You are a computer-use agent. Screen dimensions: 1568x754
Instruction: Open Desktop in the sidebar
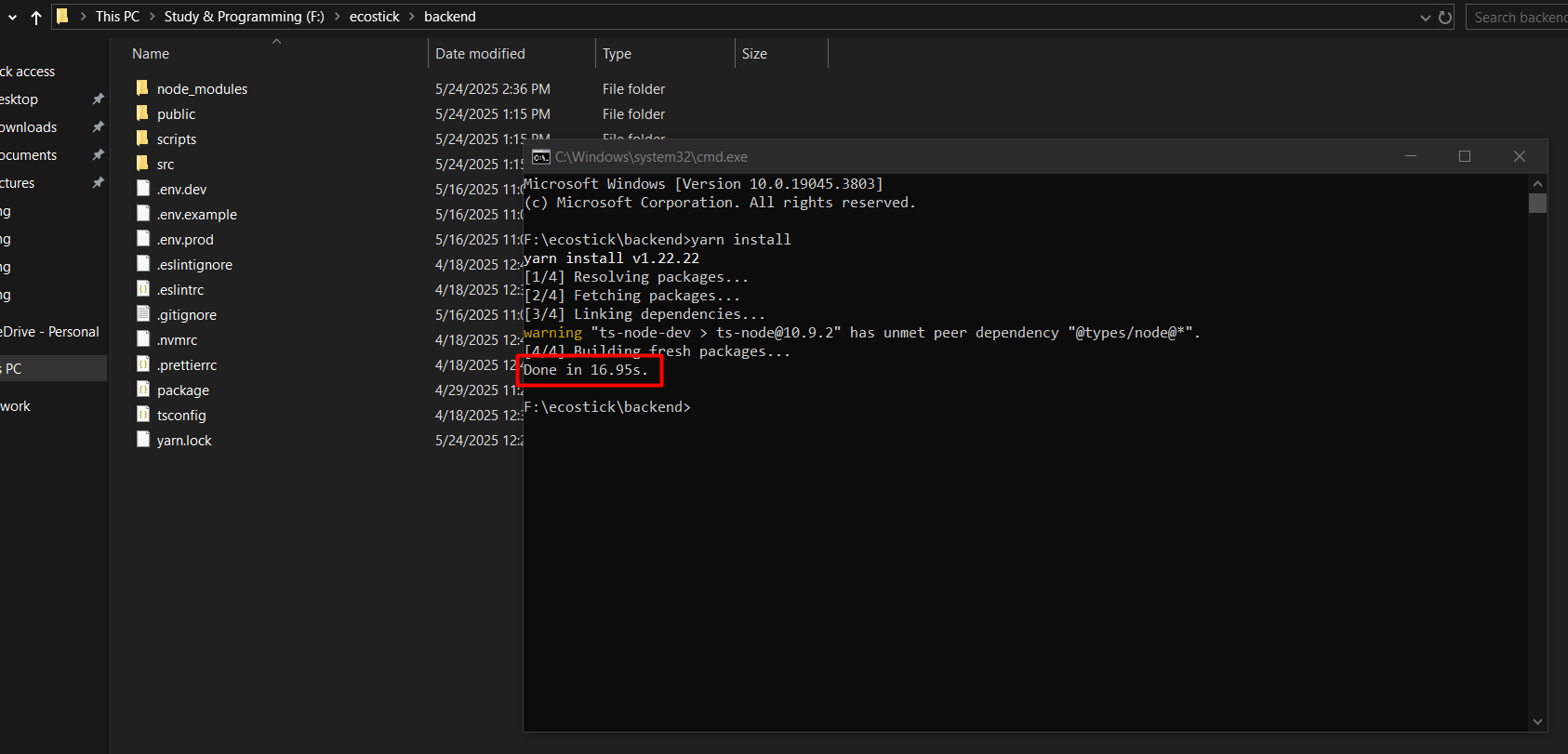click(x=20, y=99)
